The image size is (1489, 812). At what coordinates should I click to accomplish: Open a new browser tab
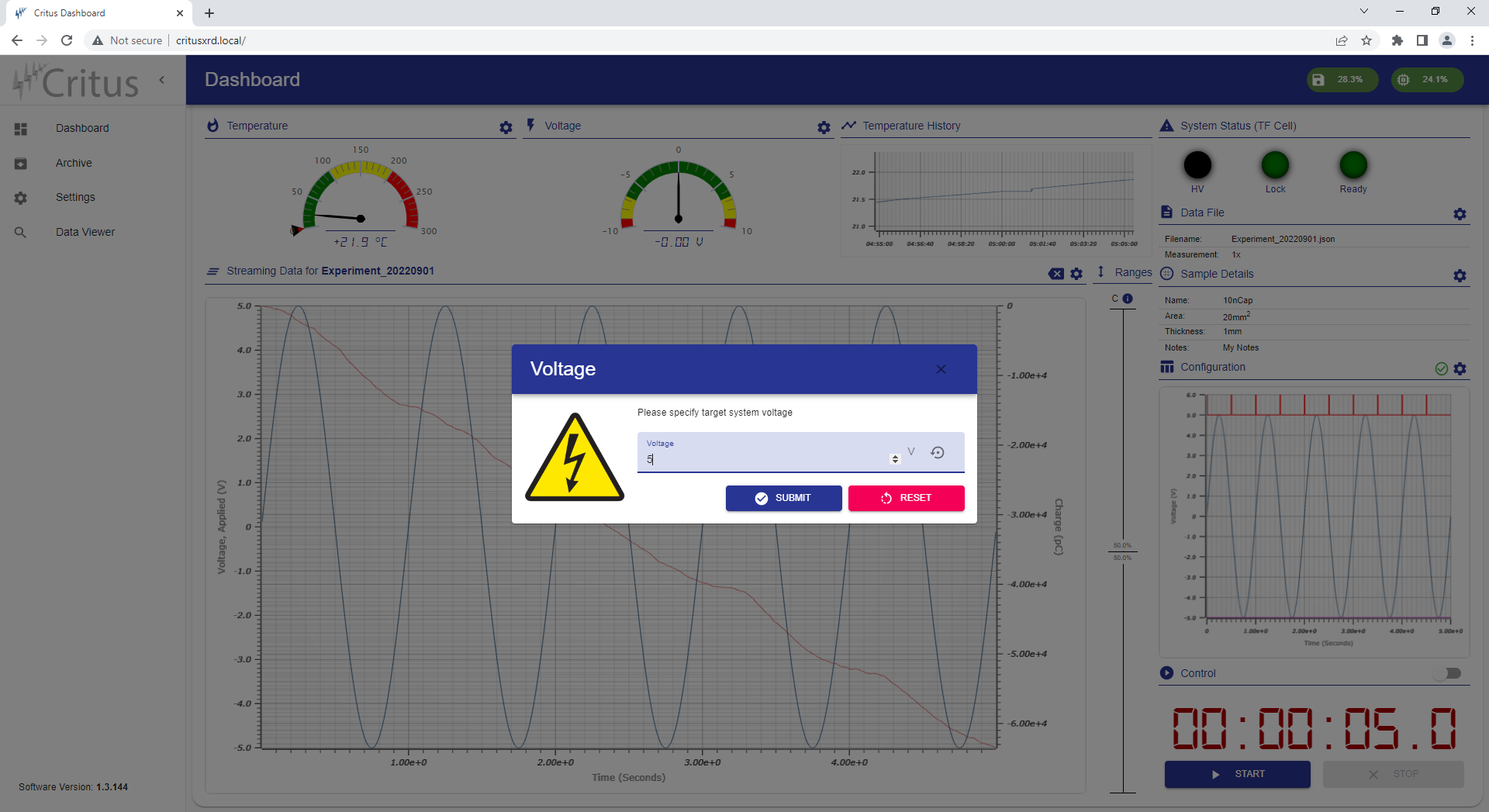click(x=209, y=13)
